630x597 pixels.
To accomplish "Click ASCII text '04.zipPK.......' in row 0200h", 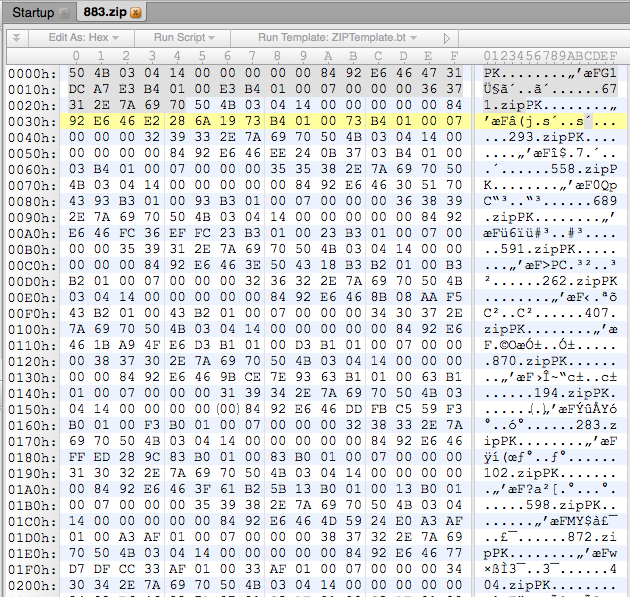I will [550, 585].
